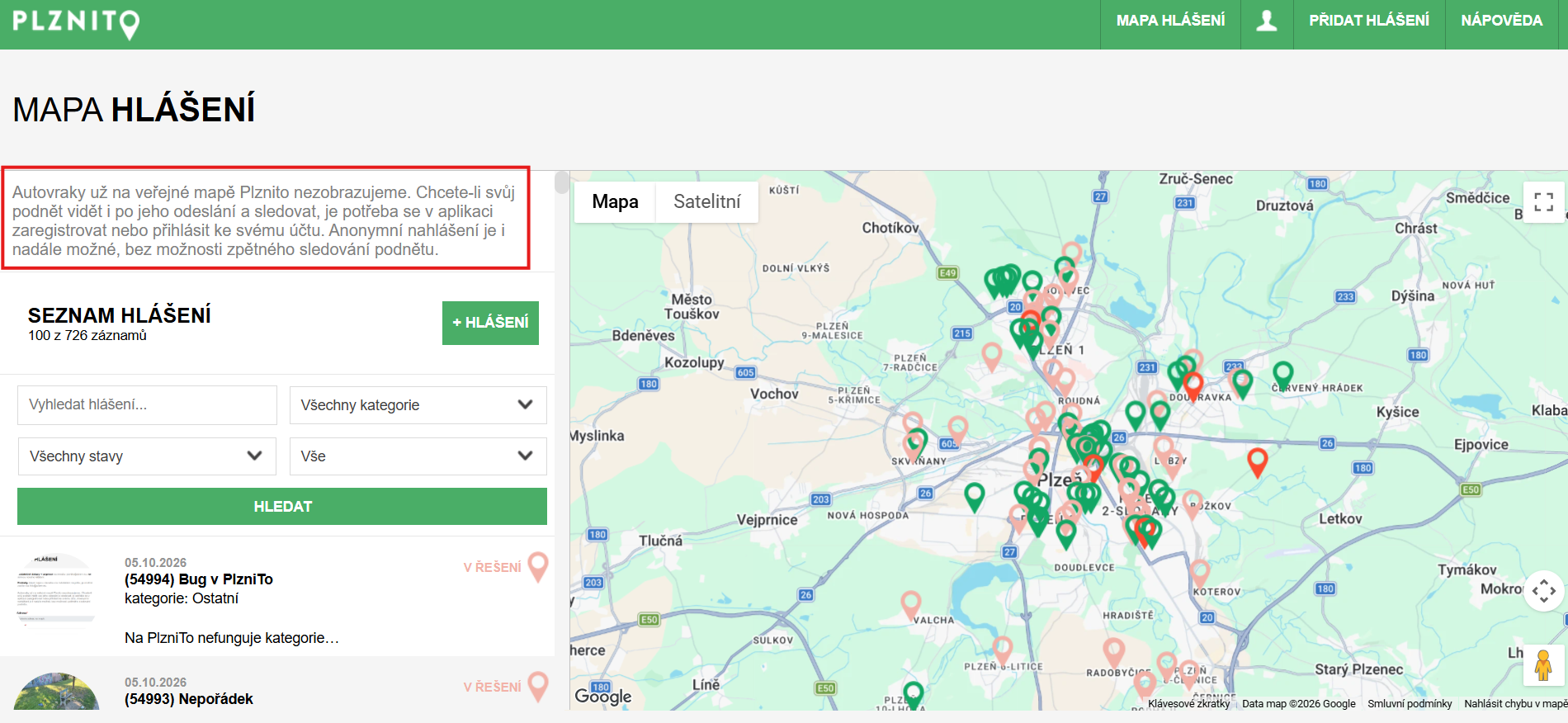1568x723 pixels.
Task: Select the red map pin west of Ejpovice
Action: (1257, 463)
